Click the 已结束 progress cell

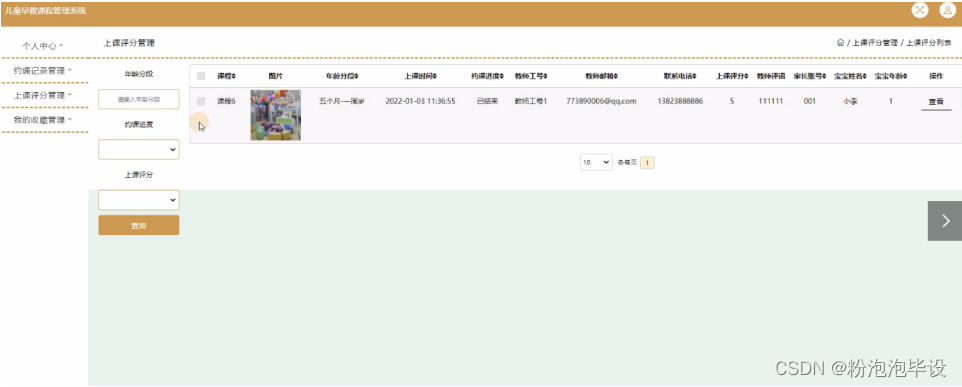(x=487, y=101)
